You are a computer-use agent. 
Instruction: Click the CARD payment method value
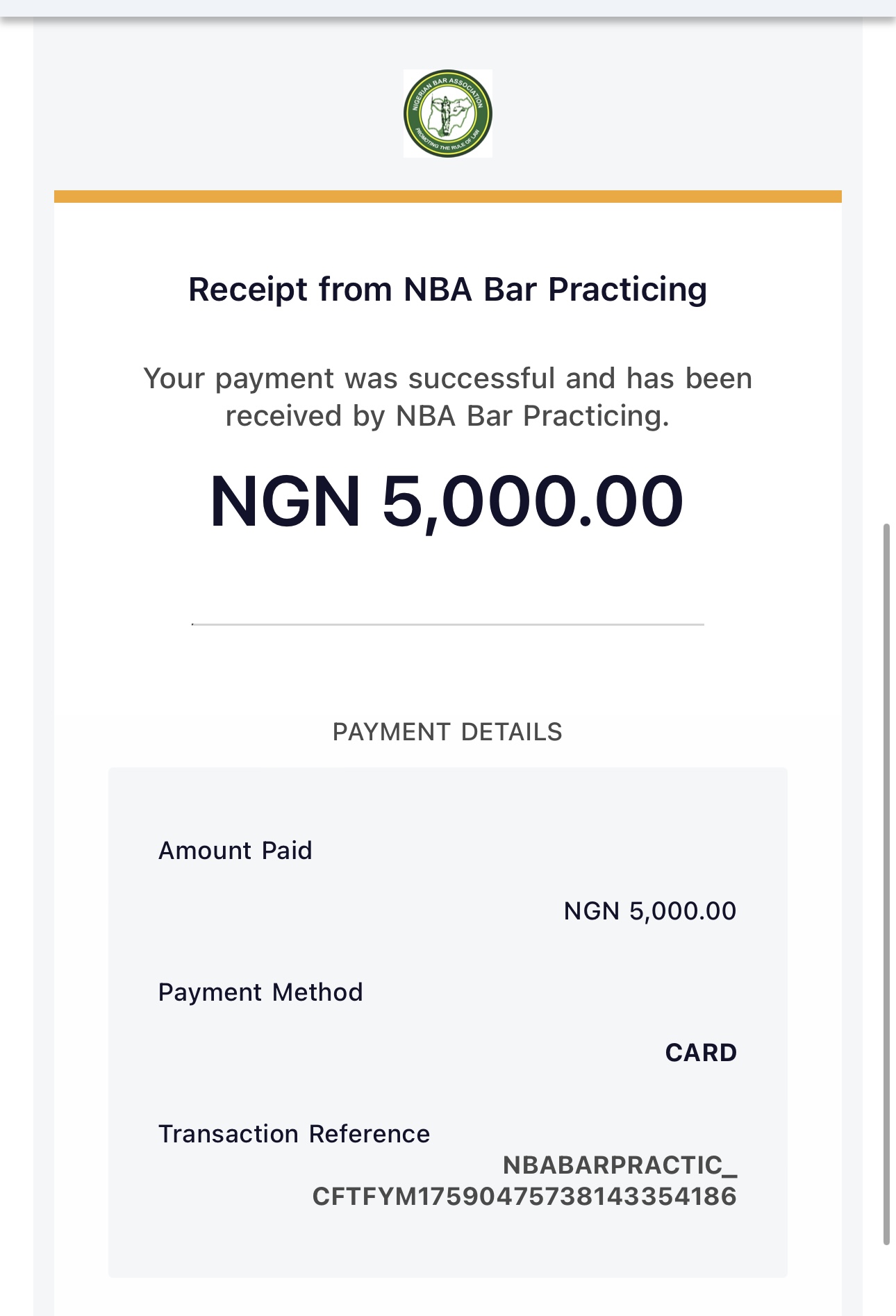pos(701,1053)
